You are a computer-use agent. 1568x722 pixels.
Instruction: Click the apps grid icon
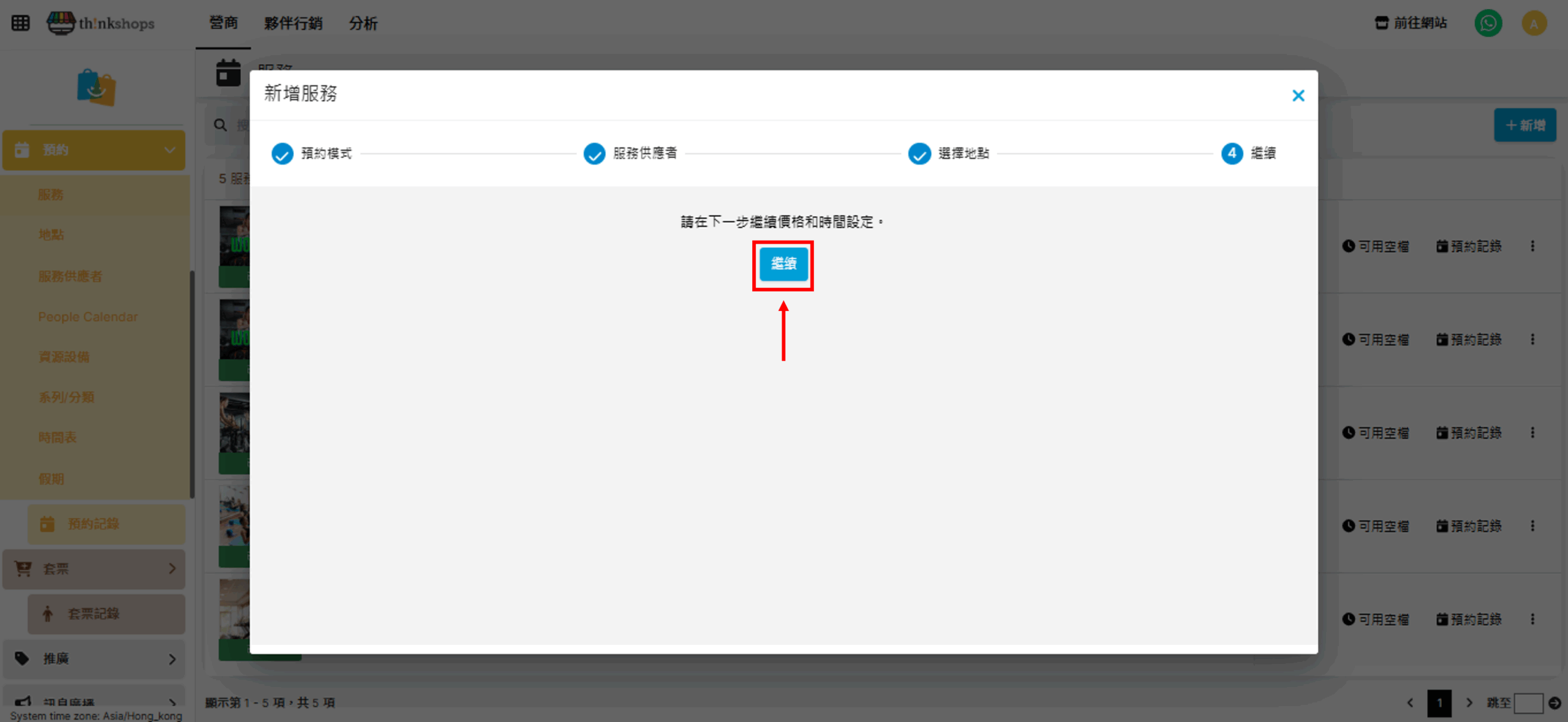click(20, 23)
